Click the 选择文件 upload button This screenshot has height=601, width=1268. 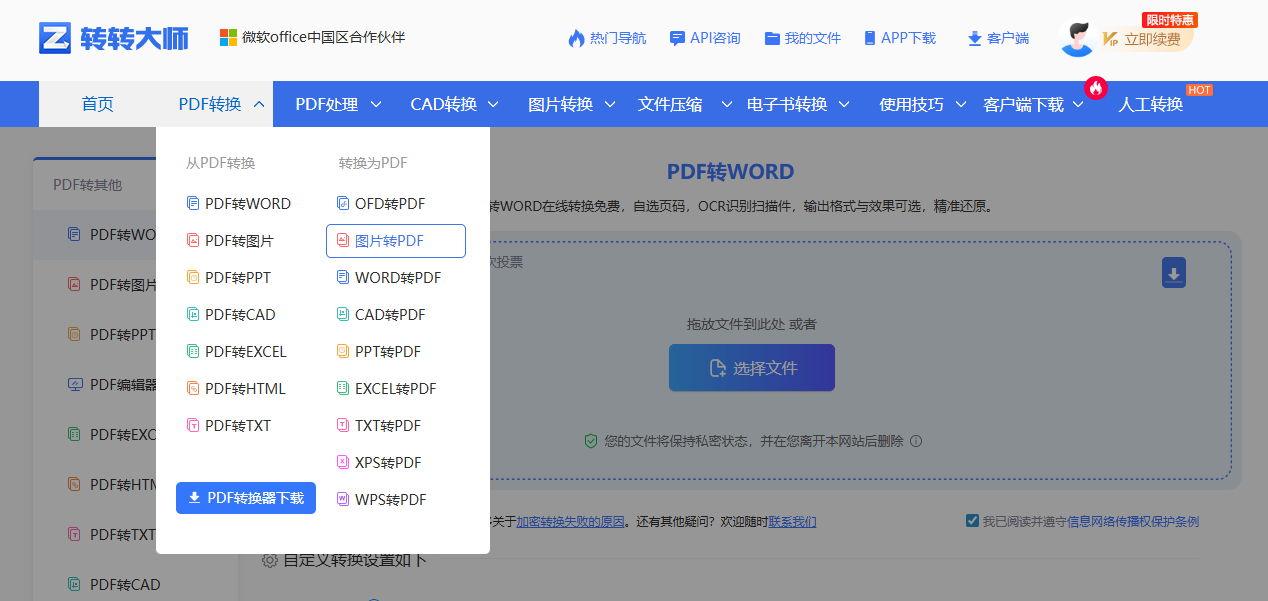751,367
